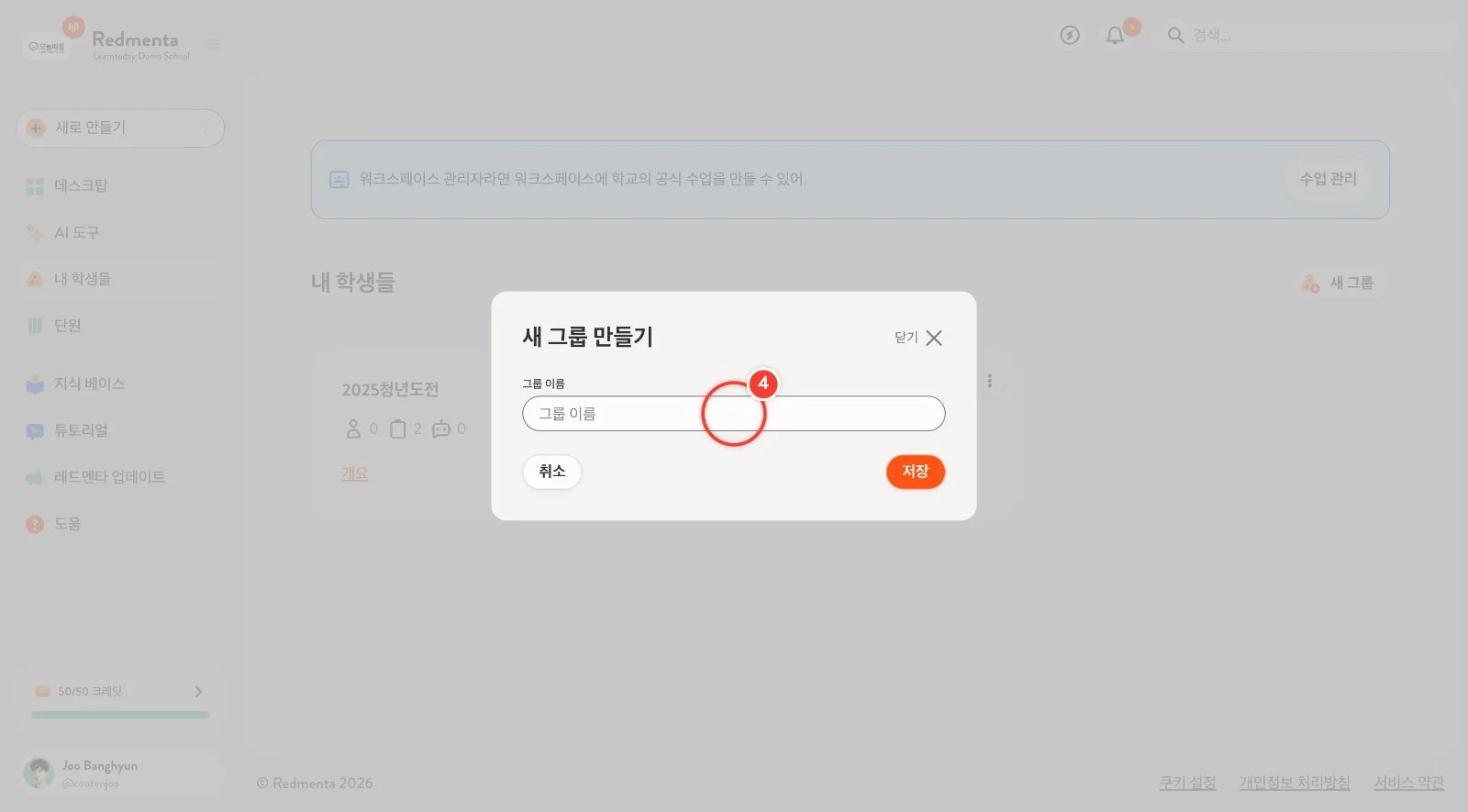Viewport: 1468px width, 812px height.
Task: Click the credits progress bar
Action: tap(120, 715)
